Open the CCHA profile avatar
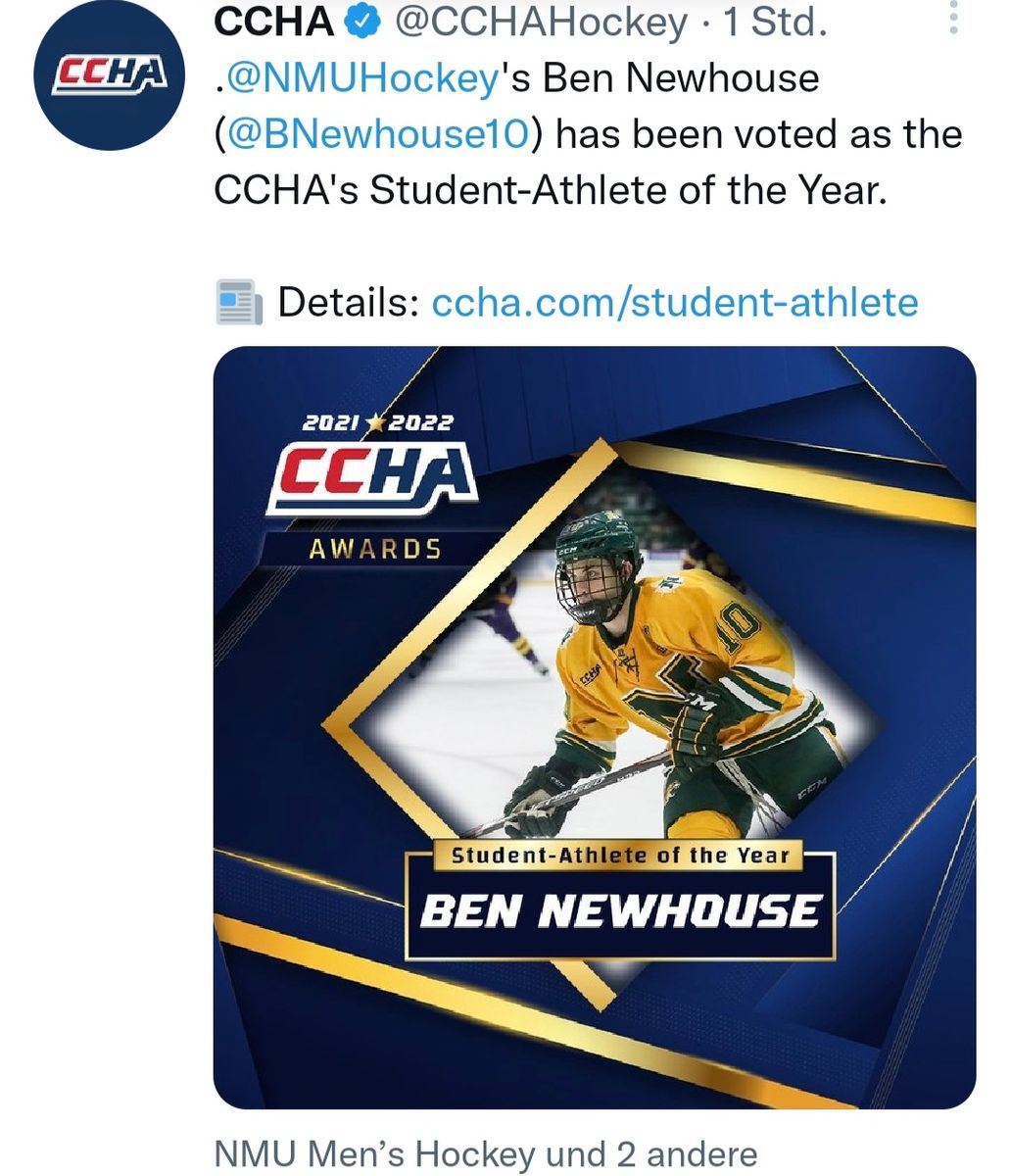The image size is (1010, 1176). tap(108, 76)
